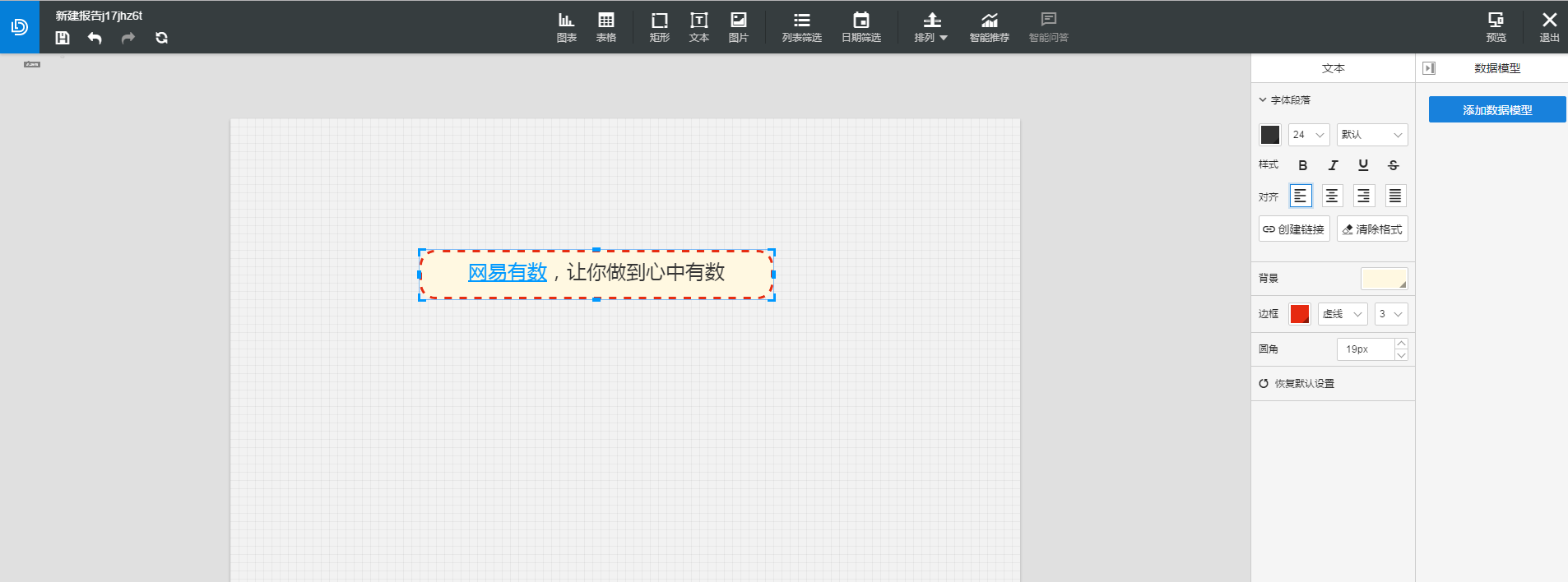Screen dimensions: 1568x582
Task: Toggle underline style
Action: [x=1363, y=165]
